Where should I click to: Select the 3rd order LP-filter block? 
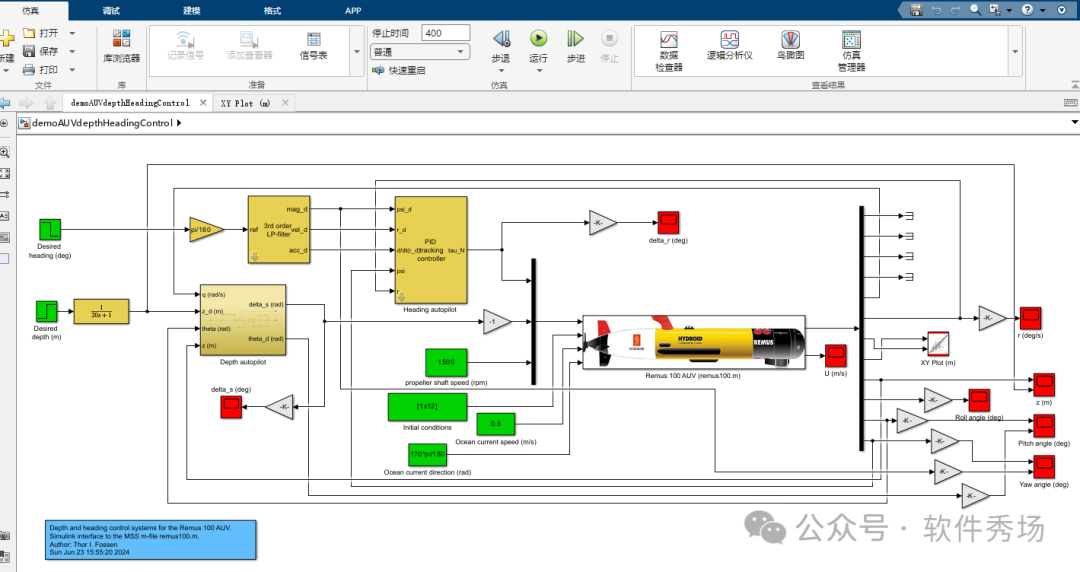coord(279,229)
